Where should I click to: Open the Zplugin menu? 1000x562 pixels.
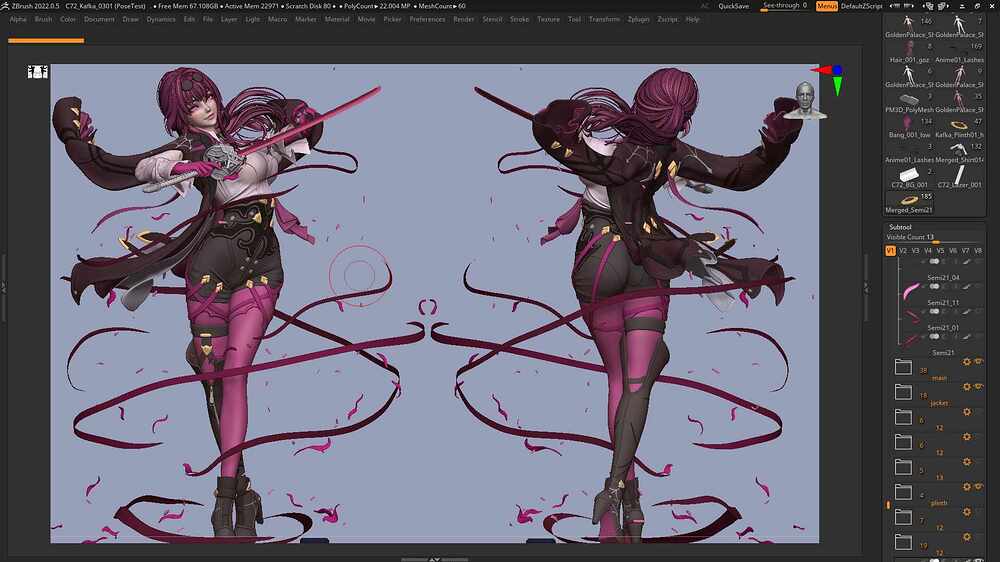coord(638,19)
